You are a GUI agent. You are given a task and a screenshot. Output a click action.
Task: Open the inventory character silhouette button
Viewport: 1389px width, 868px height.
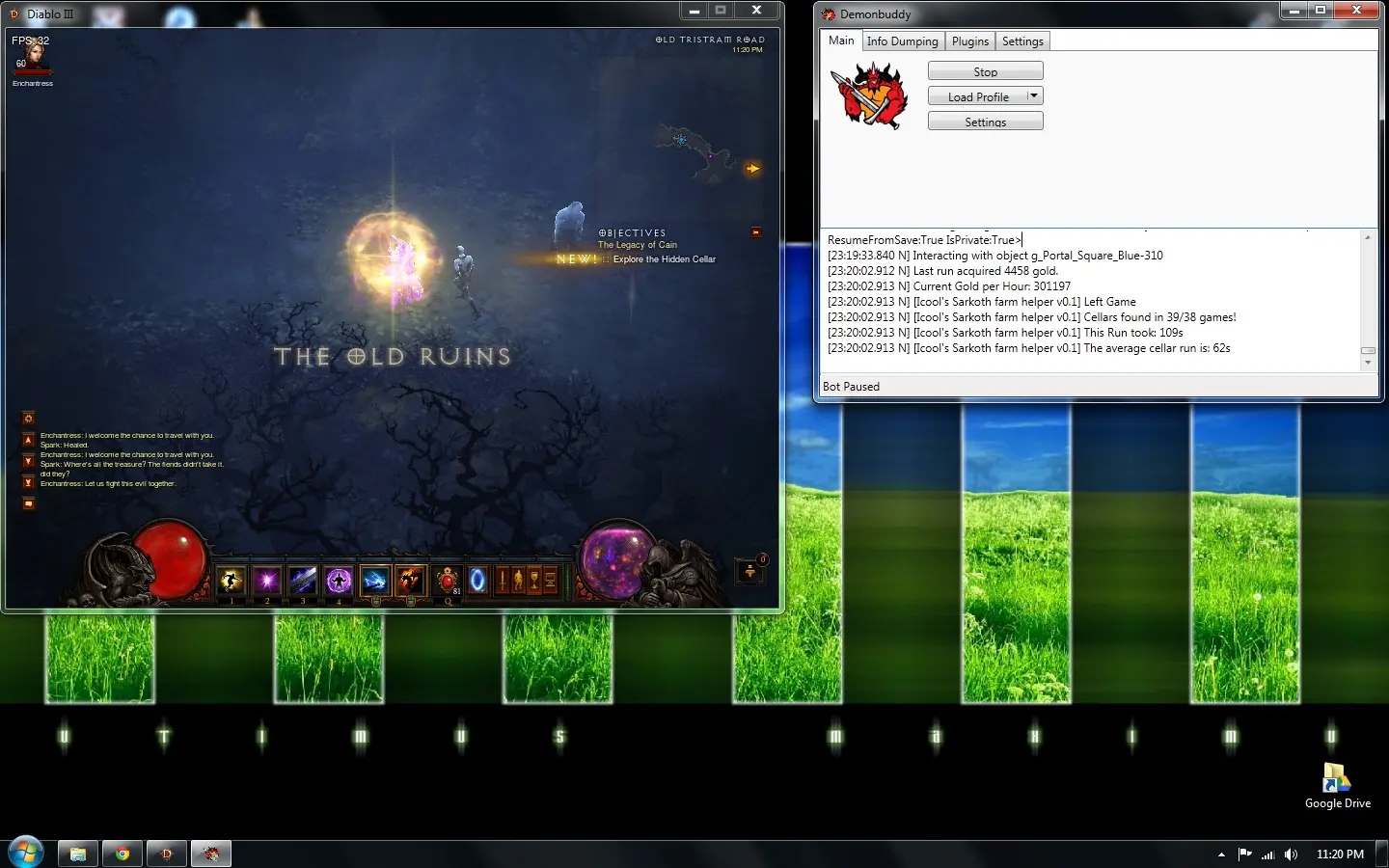click(518, 580)
